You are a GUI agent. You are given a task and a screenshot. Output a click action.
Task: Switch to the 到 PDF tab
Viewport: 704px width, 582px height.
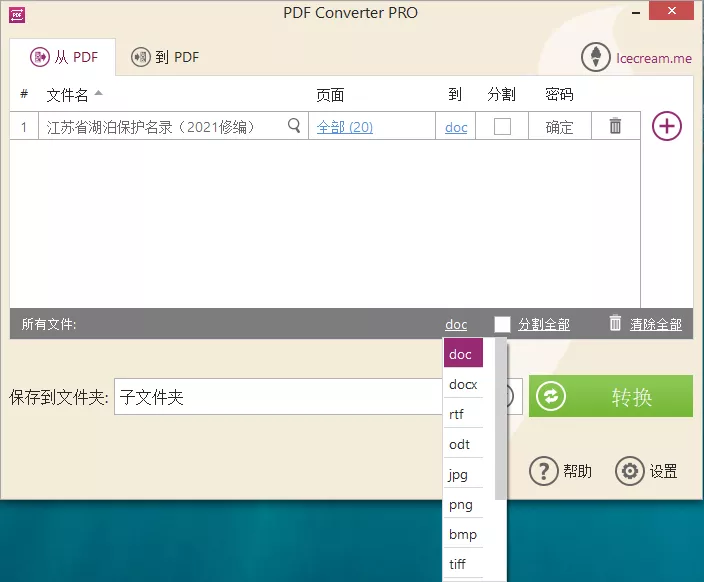tap(165, 57)
